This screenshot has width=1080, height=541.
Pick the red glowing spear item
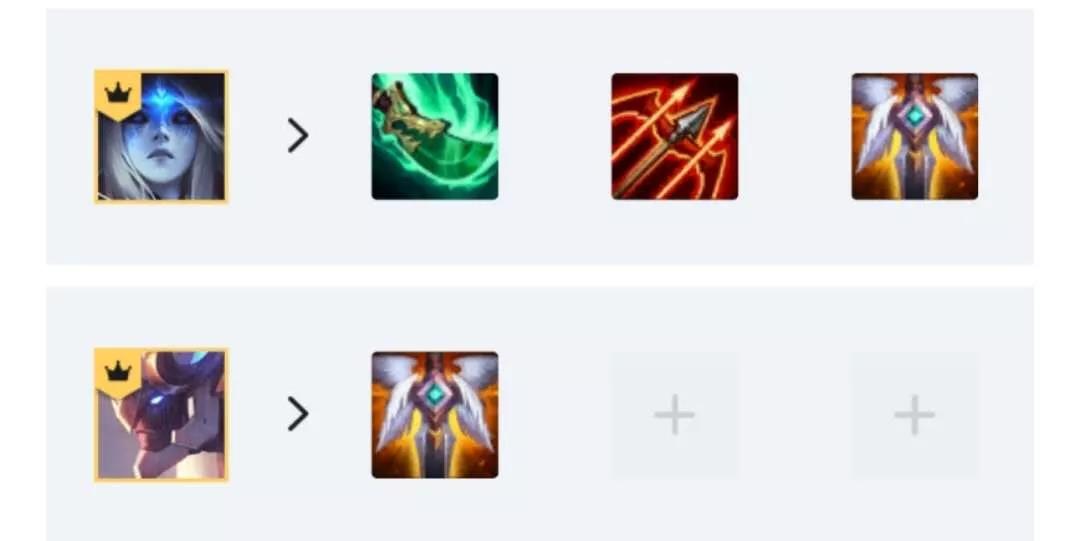[674, 136]
